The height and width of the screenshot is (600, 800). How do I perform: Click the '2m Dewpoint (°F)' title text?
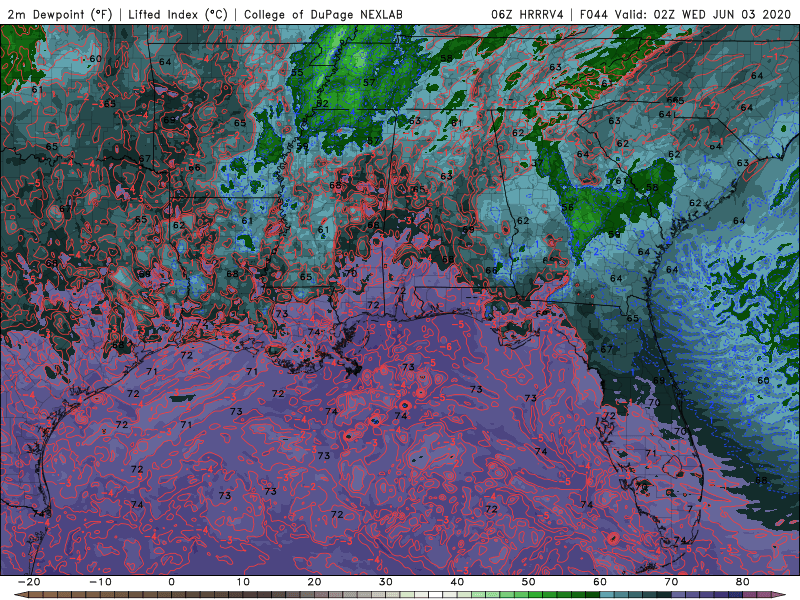click(60, 14)
